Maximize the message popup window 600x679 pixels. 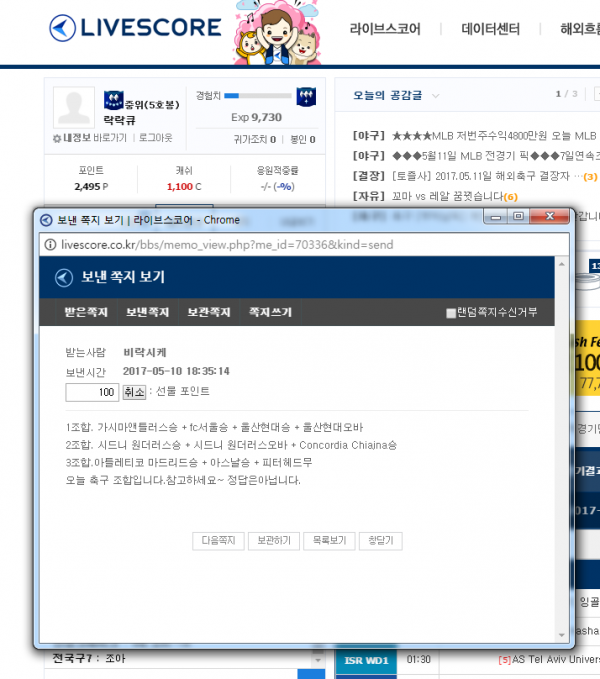tap(518, 216)
